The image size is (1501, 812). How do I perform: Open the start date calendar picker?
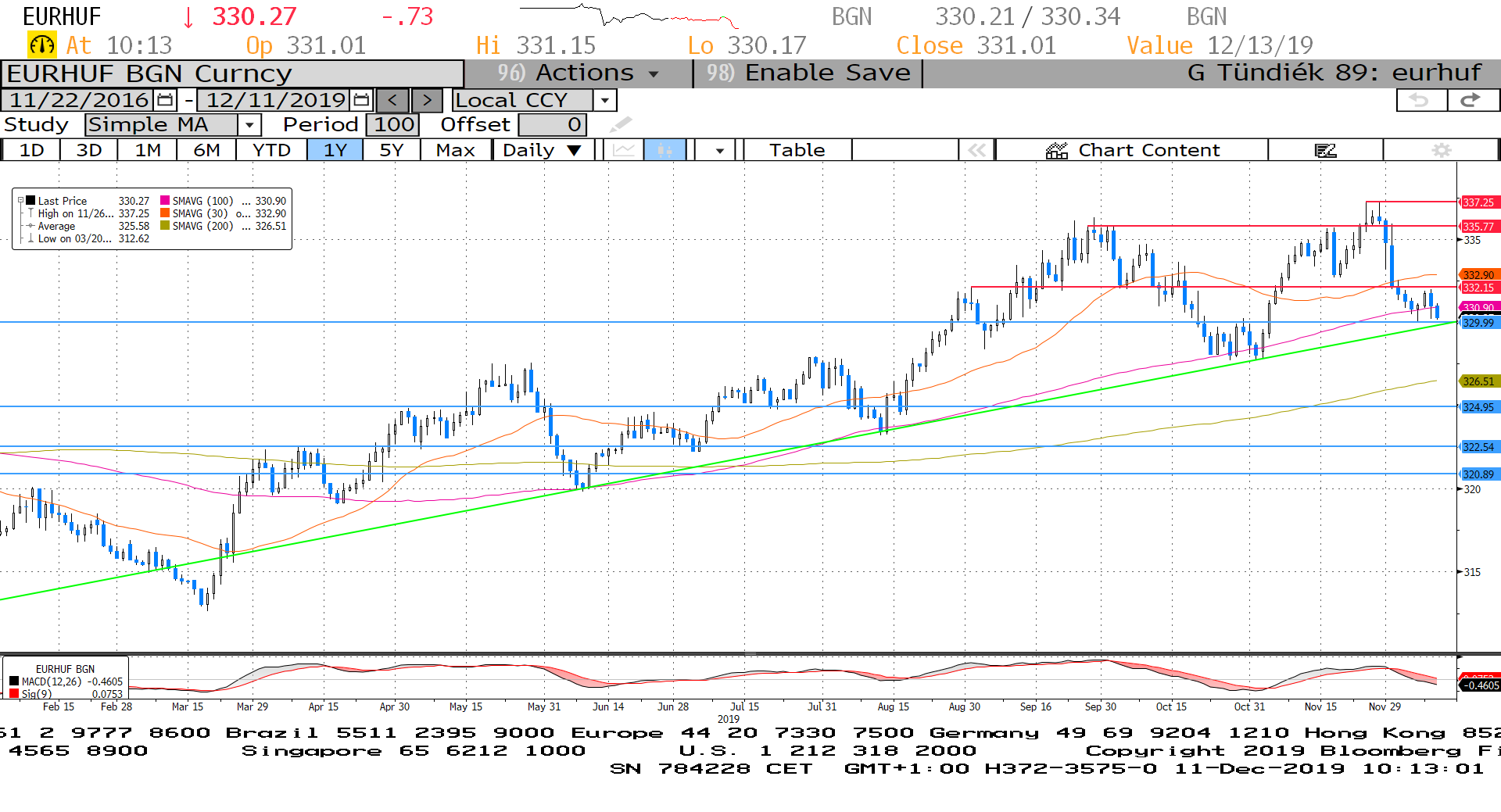coord(165,100)
